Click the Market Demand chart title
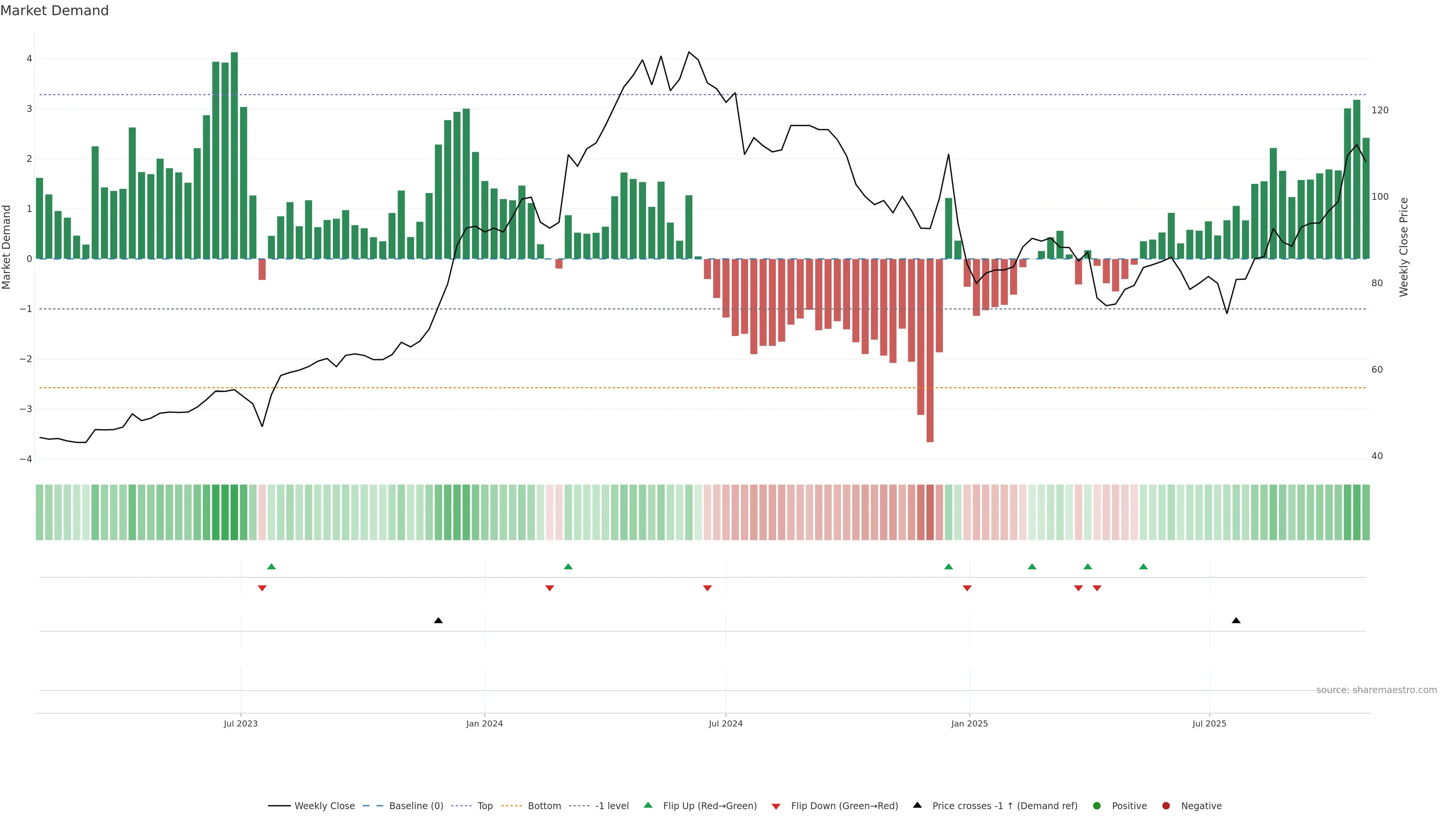1456x819 pixels. pyautogui.click(x=54, y=11)
